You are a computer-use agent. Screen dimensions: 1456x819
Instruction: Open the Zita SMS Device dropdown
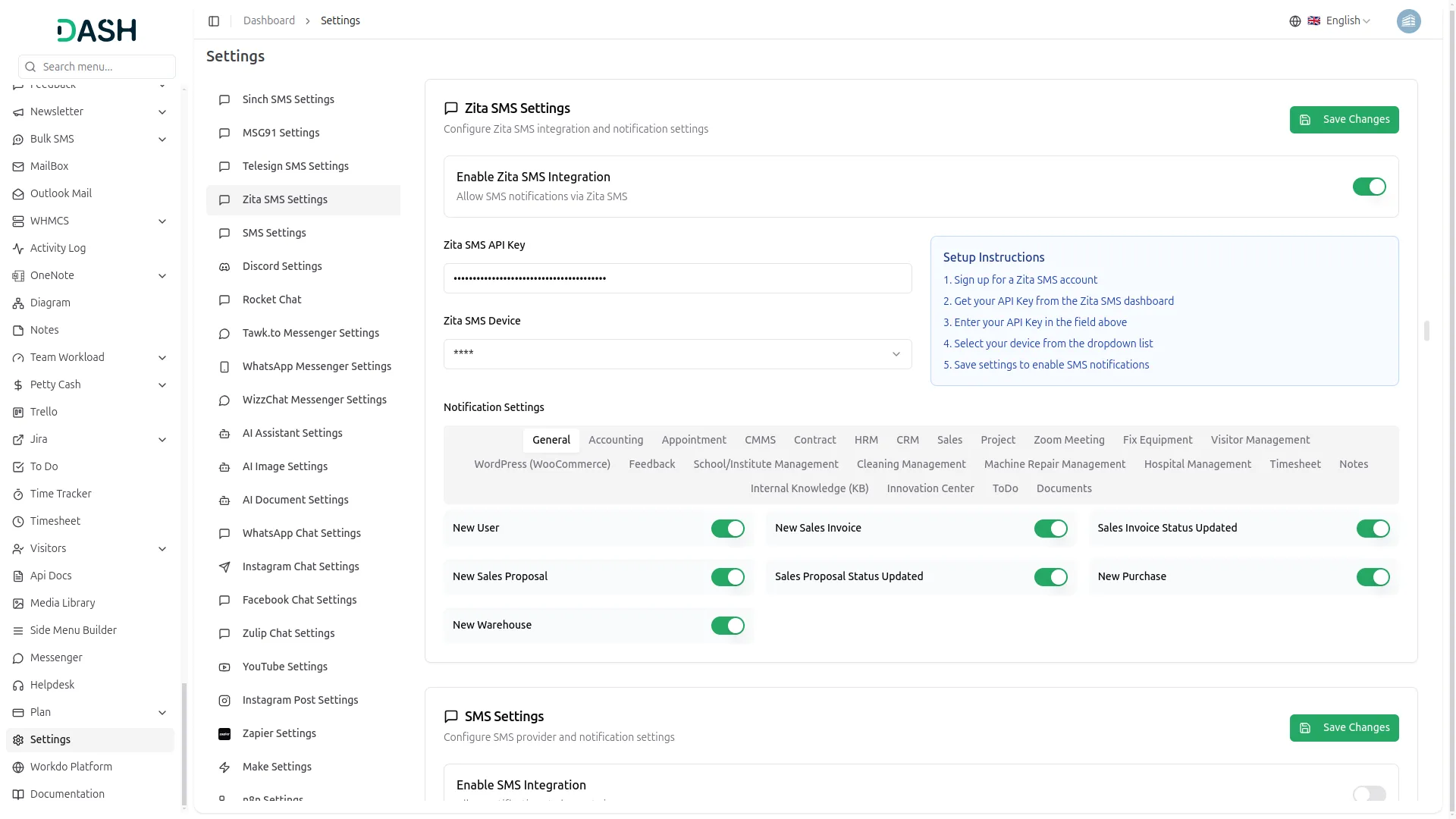[x=677, y=354]
